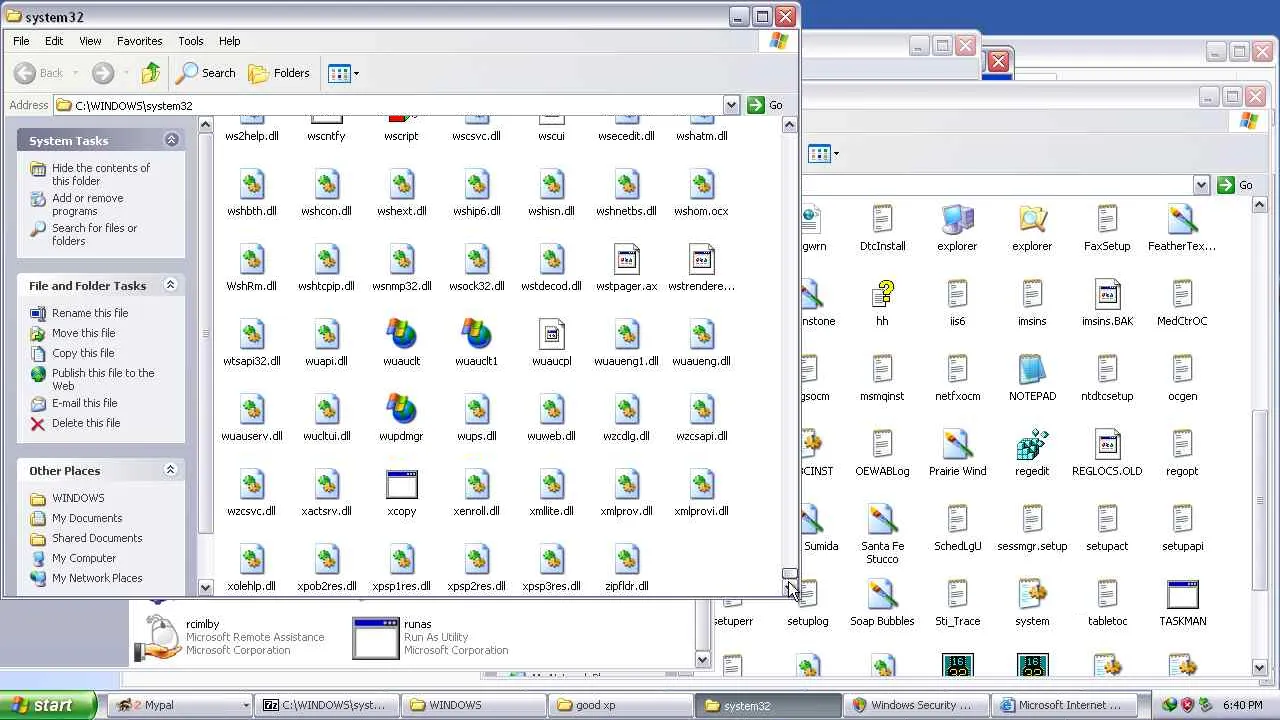Collapse the System Tasks panel

pyautogui.click(x=171, y=140)
